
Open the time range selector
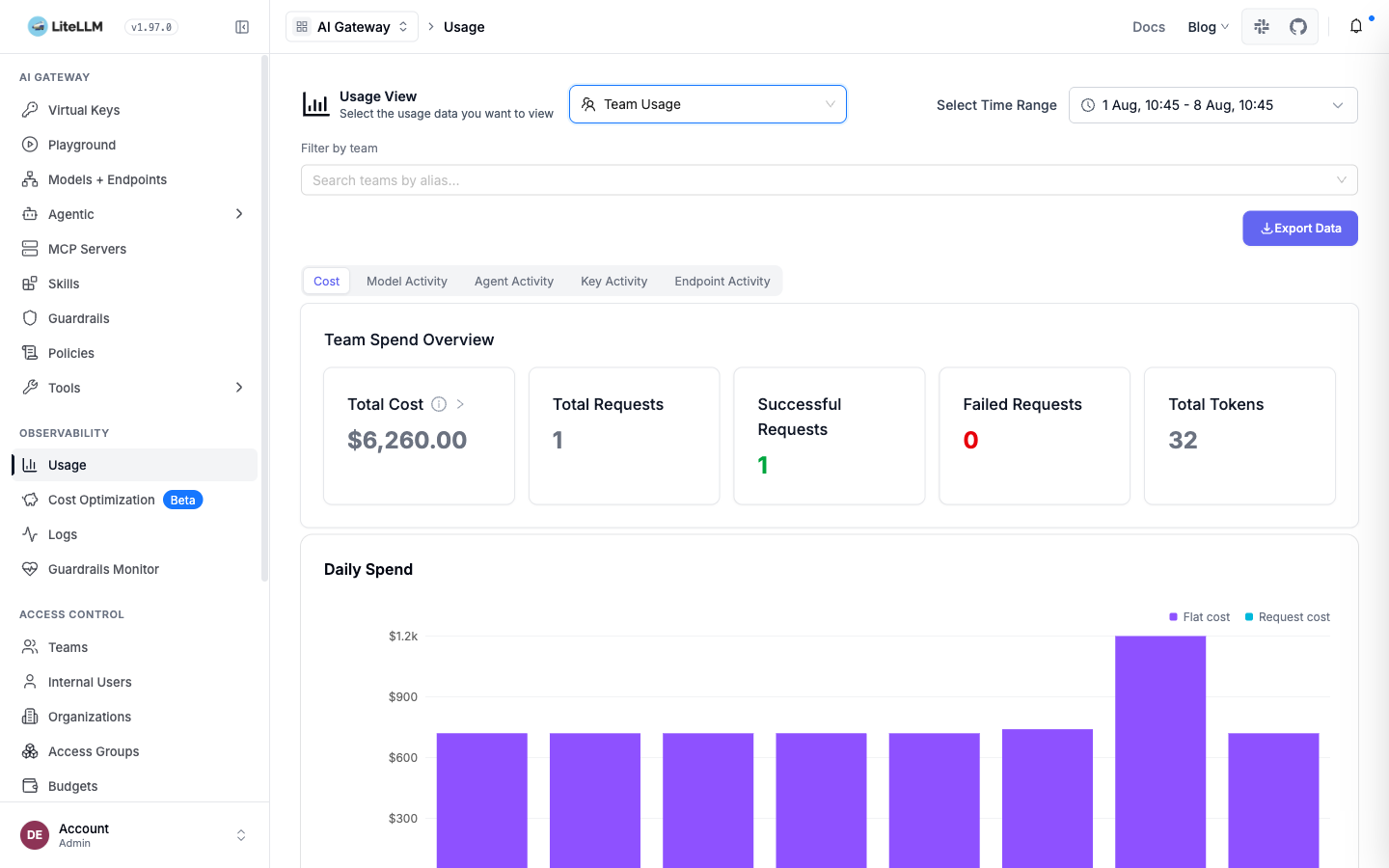[1212, 105]
